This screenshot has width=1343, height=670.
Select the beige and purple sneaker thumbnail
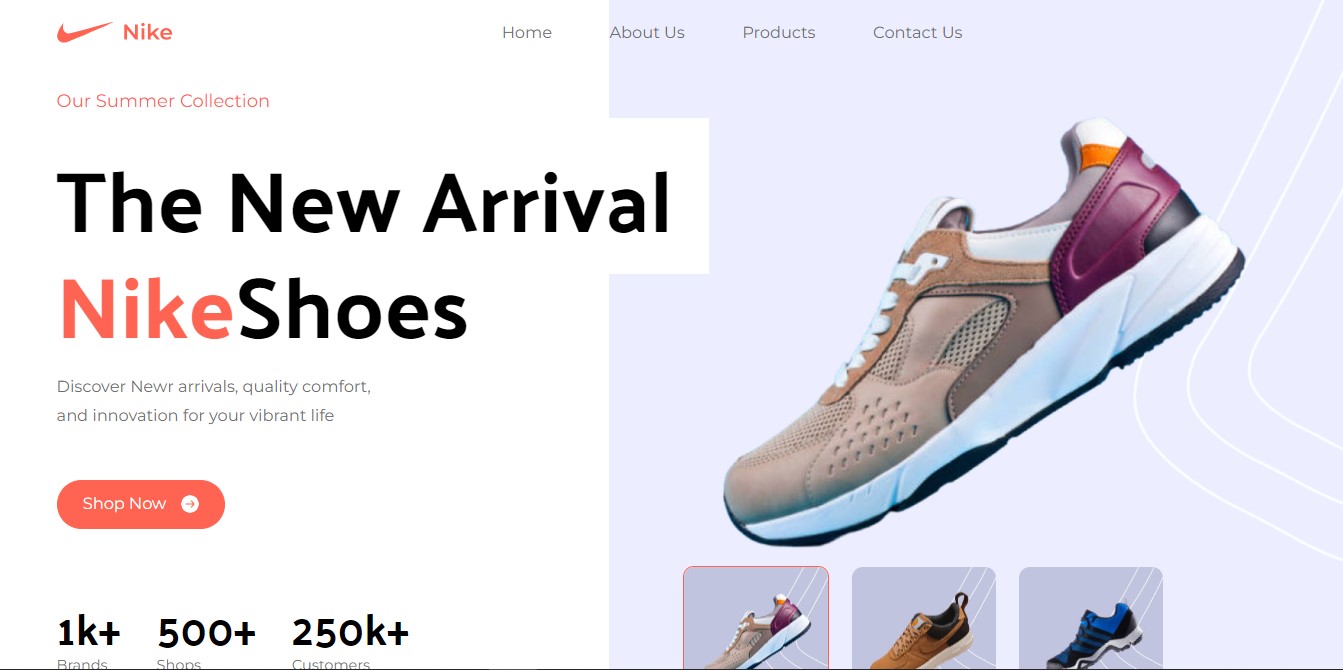(756, 618)
